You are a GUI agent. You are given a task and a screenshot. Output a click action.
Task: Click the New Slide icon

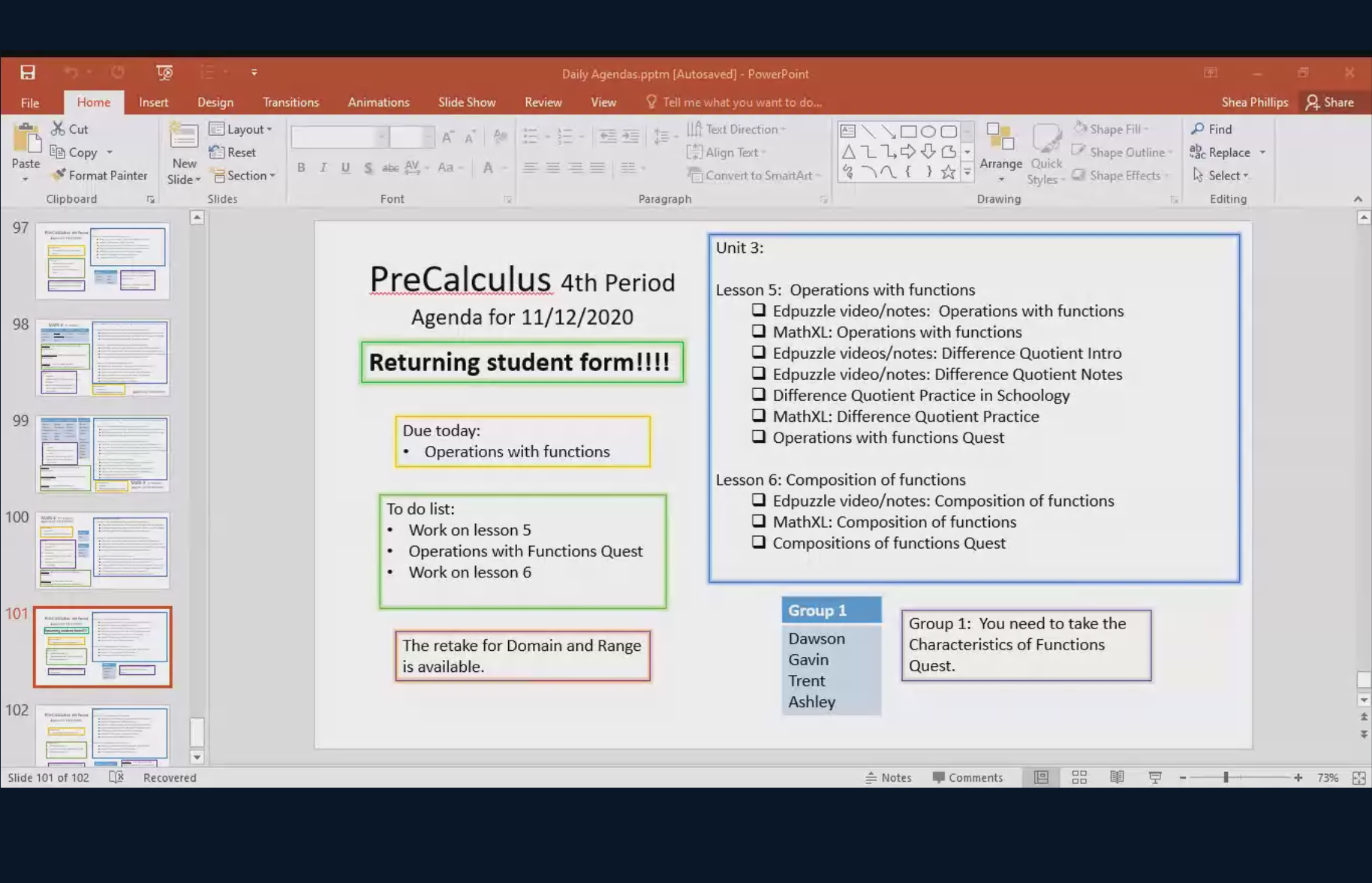tap(184, 137)
